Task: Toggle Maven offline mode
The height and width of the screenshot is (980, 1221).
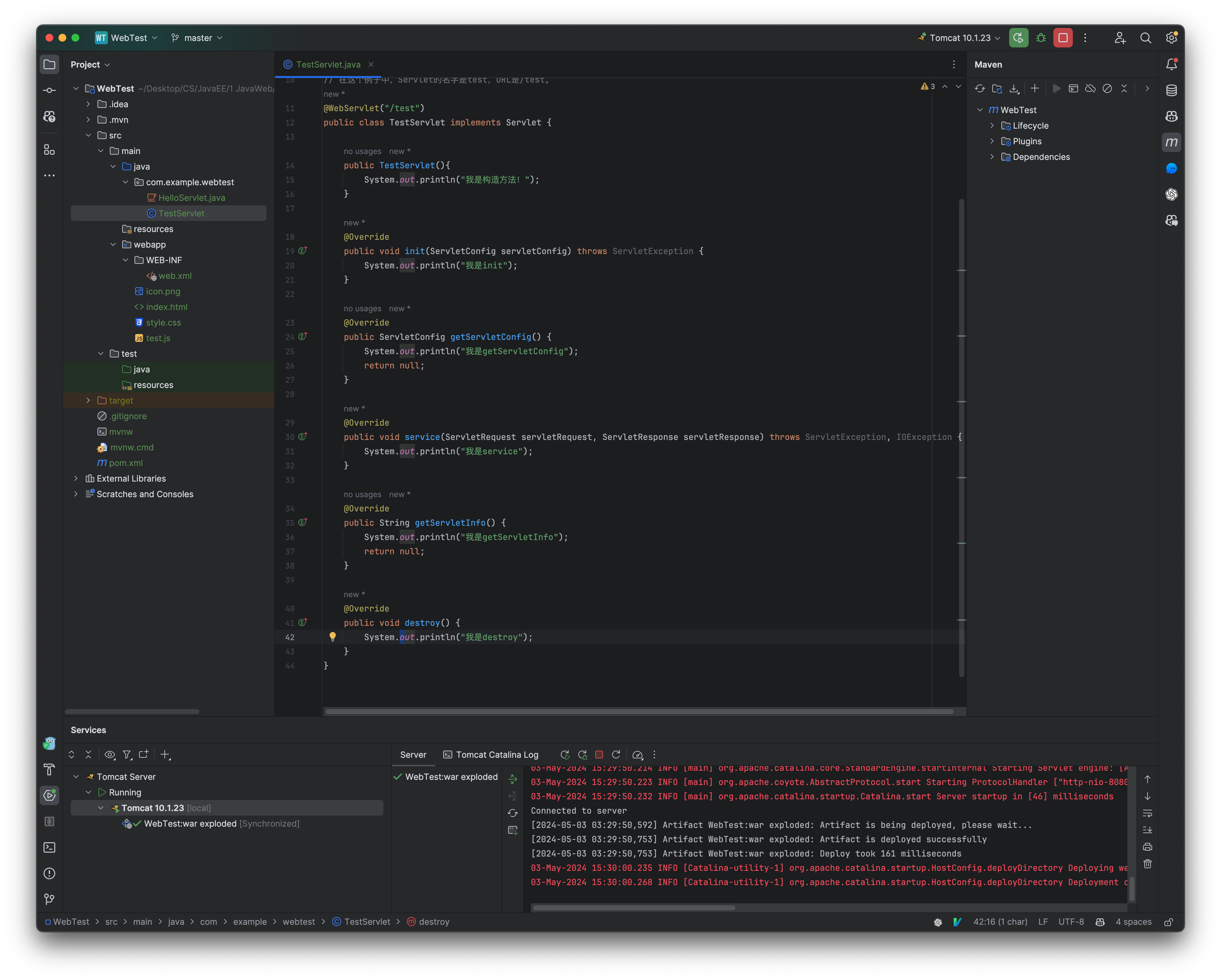Action: (x=1090, y=88)
